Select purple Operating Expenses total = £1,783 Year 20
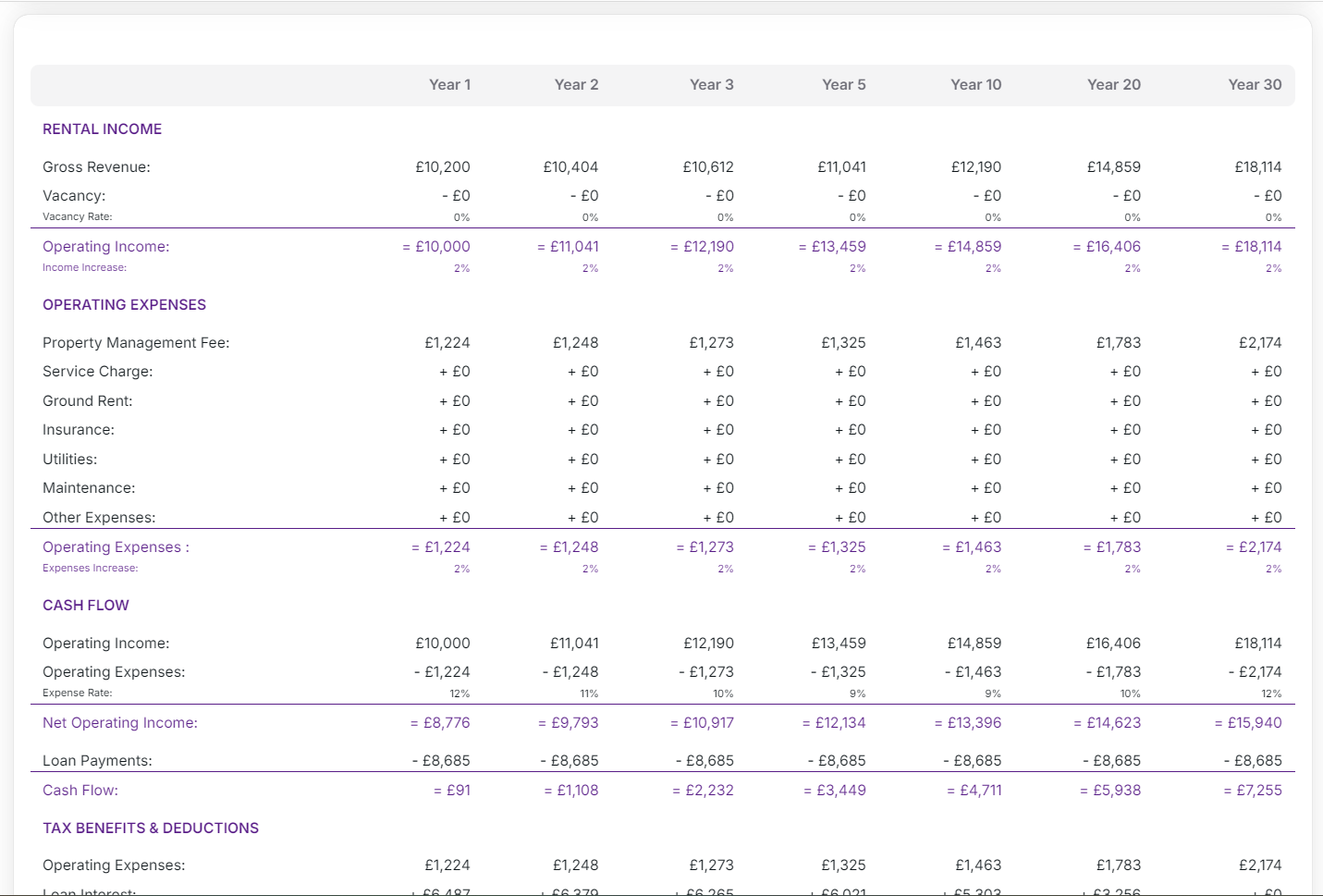The width and height of the screenshot is (1323, 896). [1111, 547]
